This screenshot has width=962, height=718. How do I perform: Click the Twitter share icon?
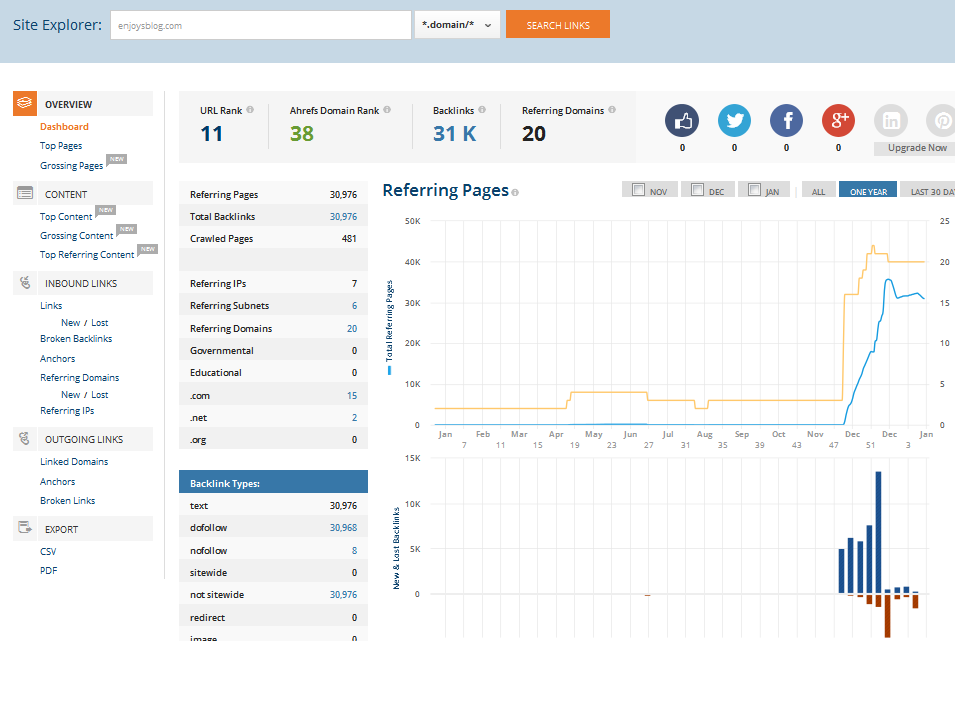734,121
